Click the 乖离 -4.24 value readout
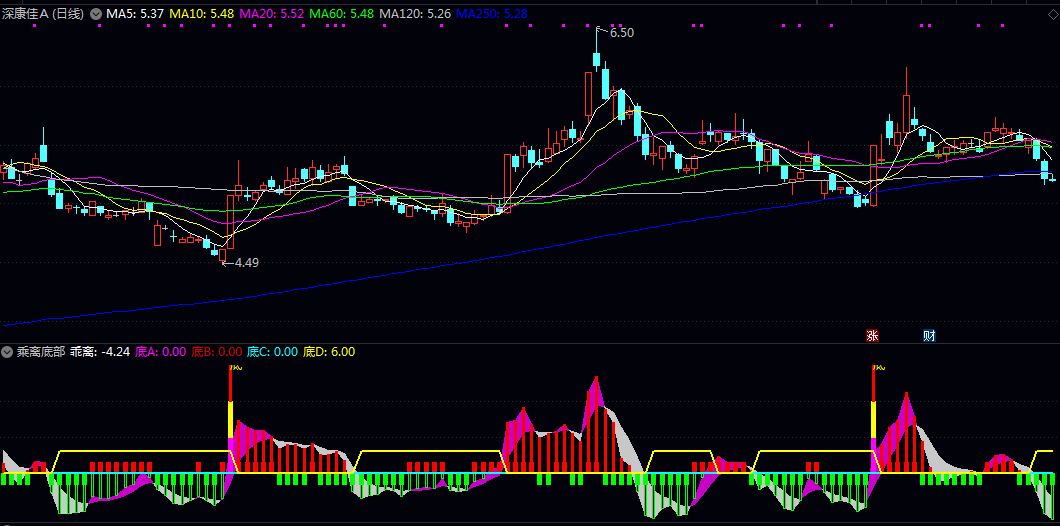Viewport: 1060px width, 526px height. [100, 352]
